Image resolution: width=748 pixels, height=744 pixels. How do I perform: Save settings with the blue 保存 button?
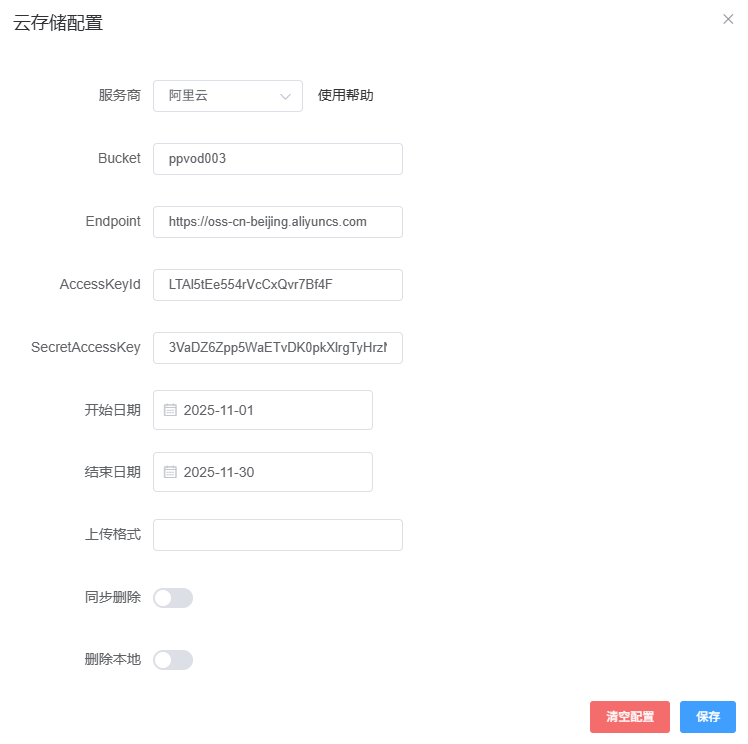click(707, 717)
